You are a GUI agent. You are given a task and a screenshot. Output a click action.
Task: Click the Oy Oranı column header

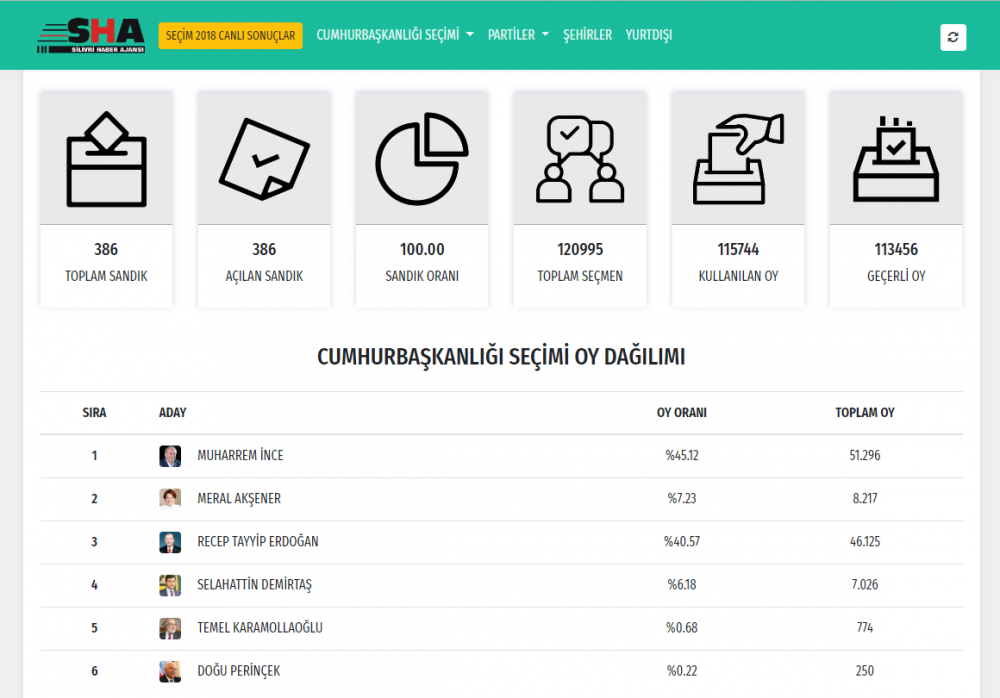pos(681,413)
